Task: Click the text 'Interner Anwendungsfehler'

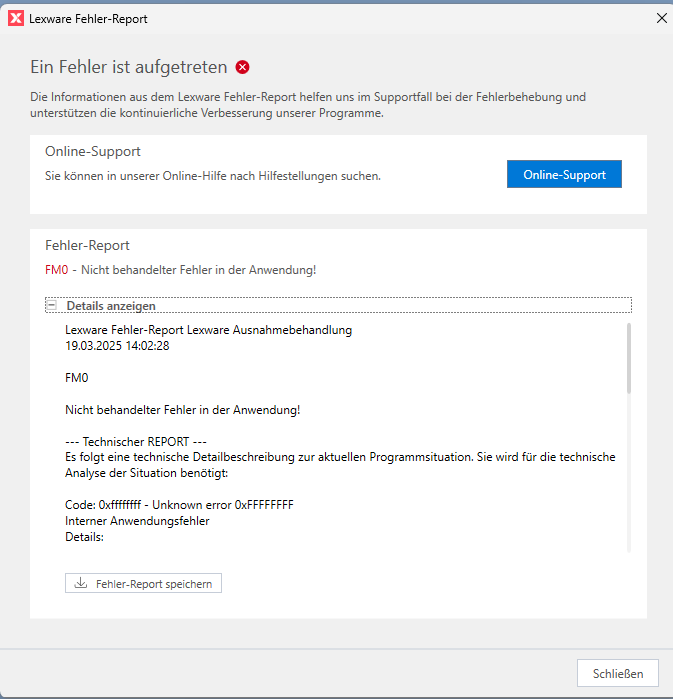Action: point(137,521)
